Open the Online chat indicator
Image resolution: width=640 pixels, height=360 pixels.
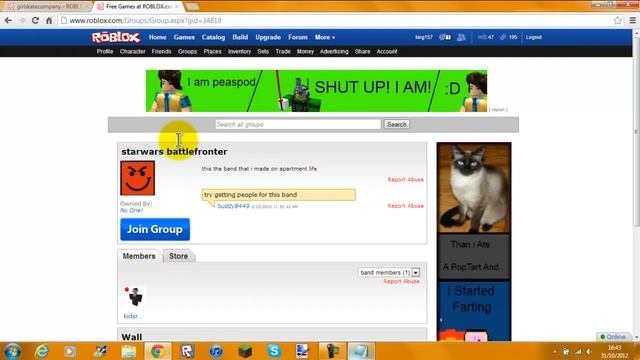[613, 337]
